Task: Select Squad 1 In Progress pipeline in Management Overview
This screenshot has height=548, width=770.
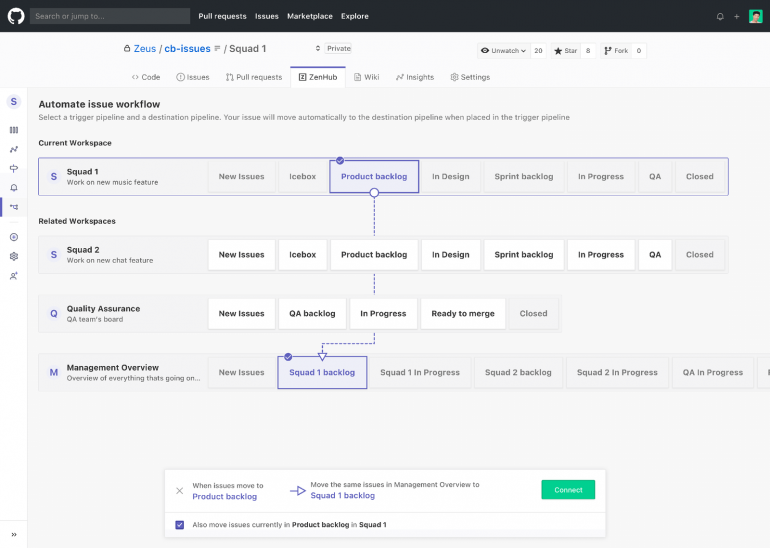Action: (x=420, y=372)
